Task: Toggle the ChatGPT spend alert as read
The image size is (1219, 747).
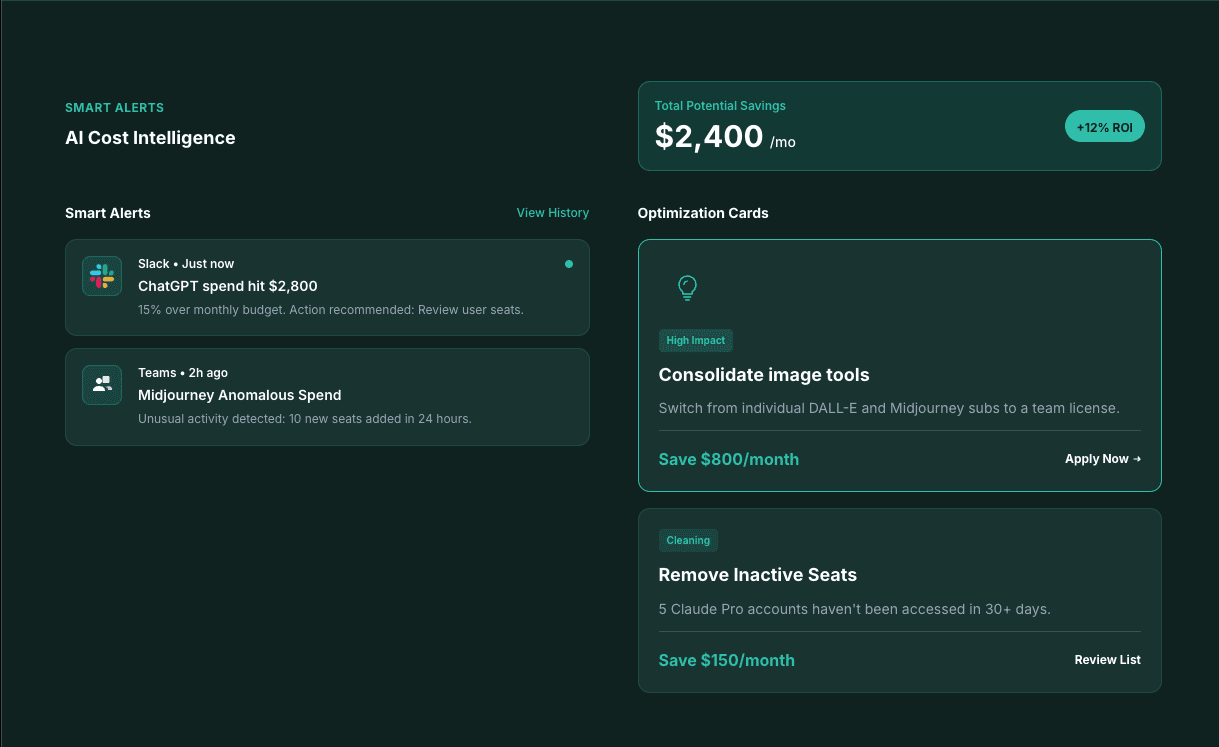Action: pos(327,286)
